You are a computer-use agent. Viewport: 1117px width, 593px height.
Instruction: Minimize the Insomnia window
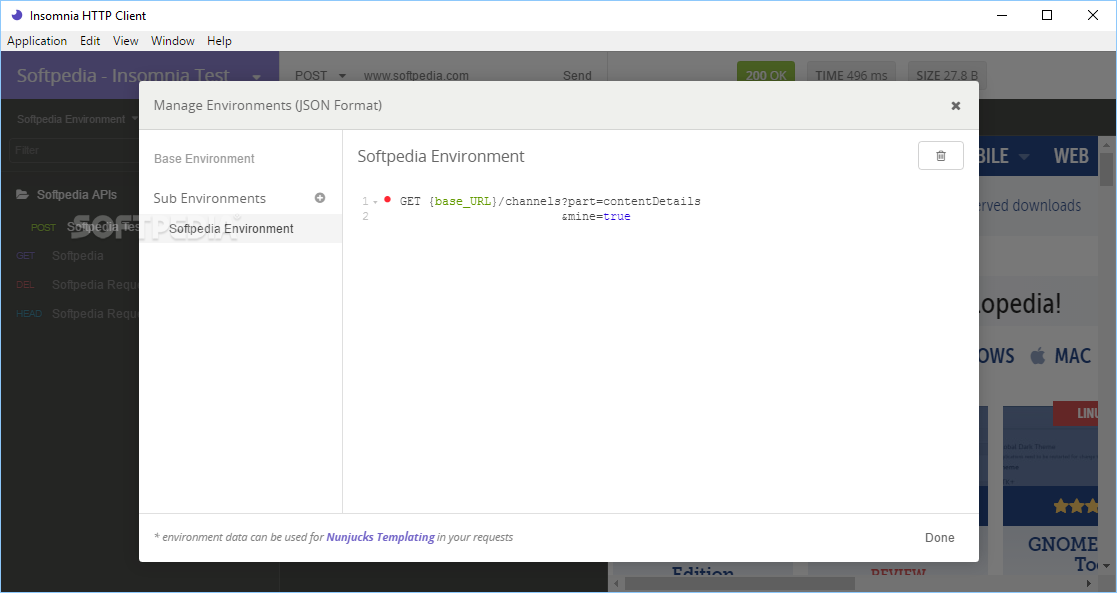click(x=1002, y=15)
